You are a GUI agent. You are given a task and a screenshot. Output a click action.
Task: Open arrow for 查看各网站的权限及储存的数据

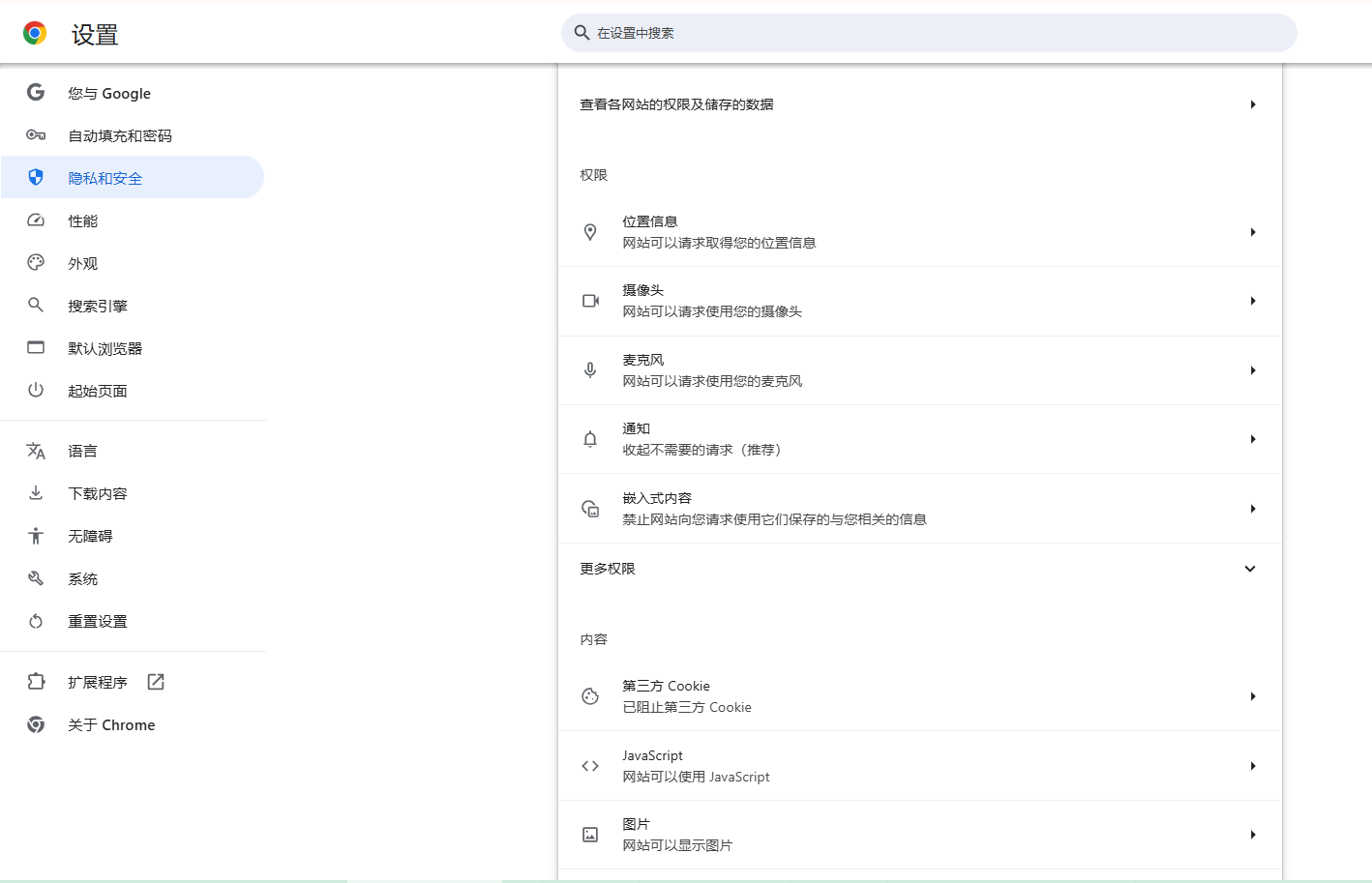[1253, 104]
